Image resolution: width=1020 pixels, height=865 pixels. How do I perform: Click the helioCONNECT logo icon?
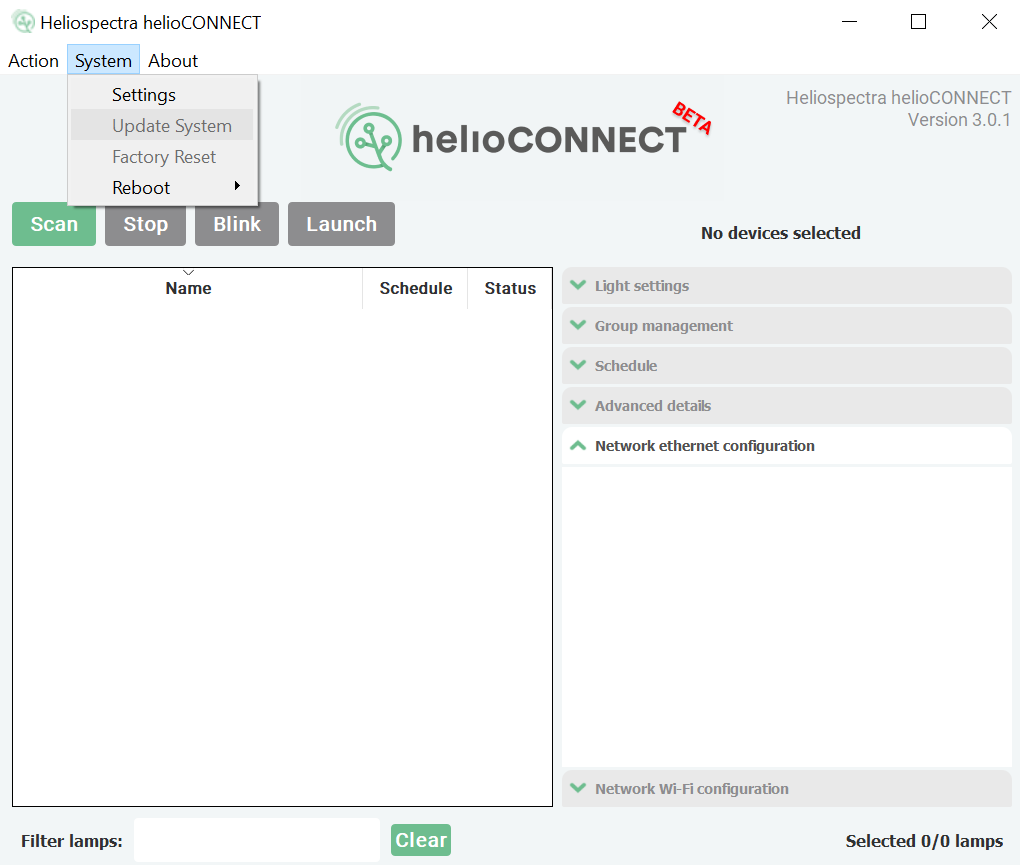point(369,138)
